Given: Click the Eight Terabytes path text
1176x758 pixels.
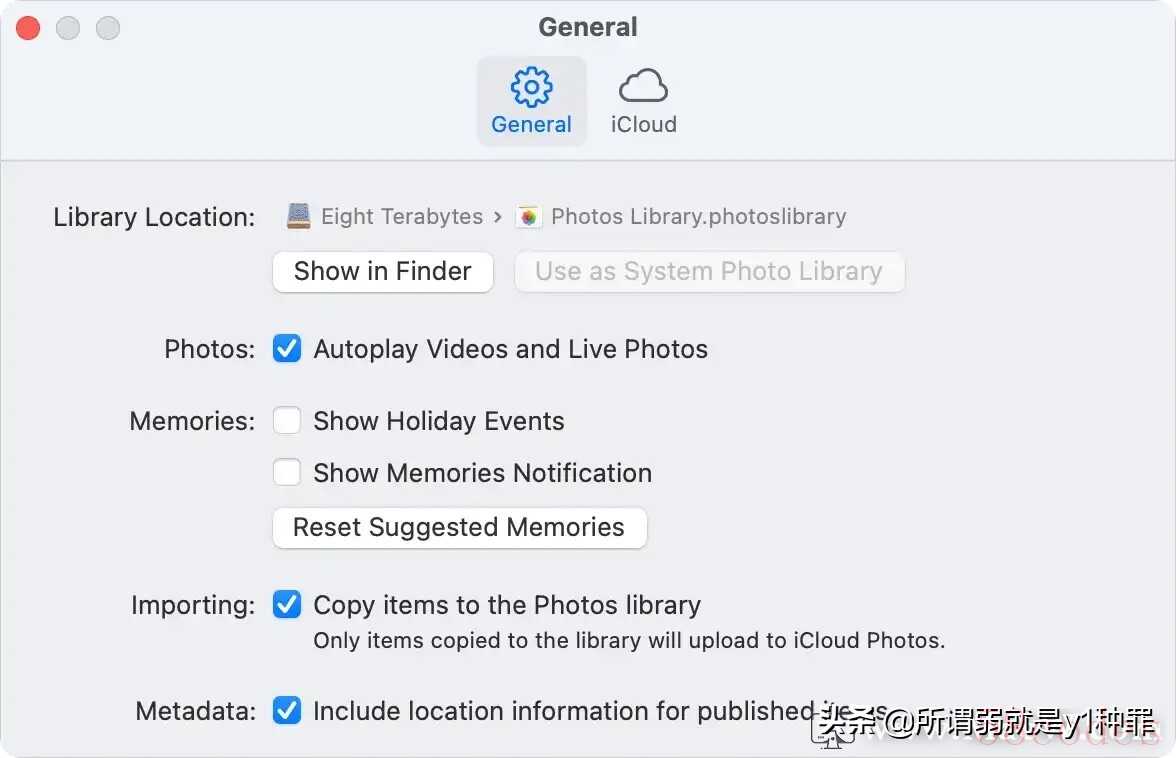Looking at the screenshot, I should pyautogui.click(x=402, y=216).
